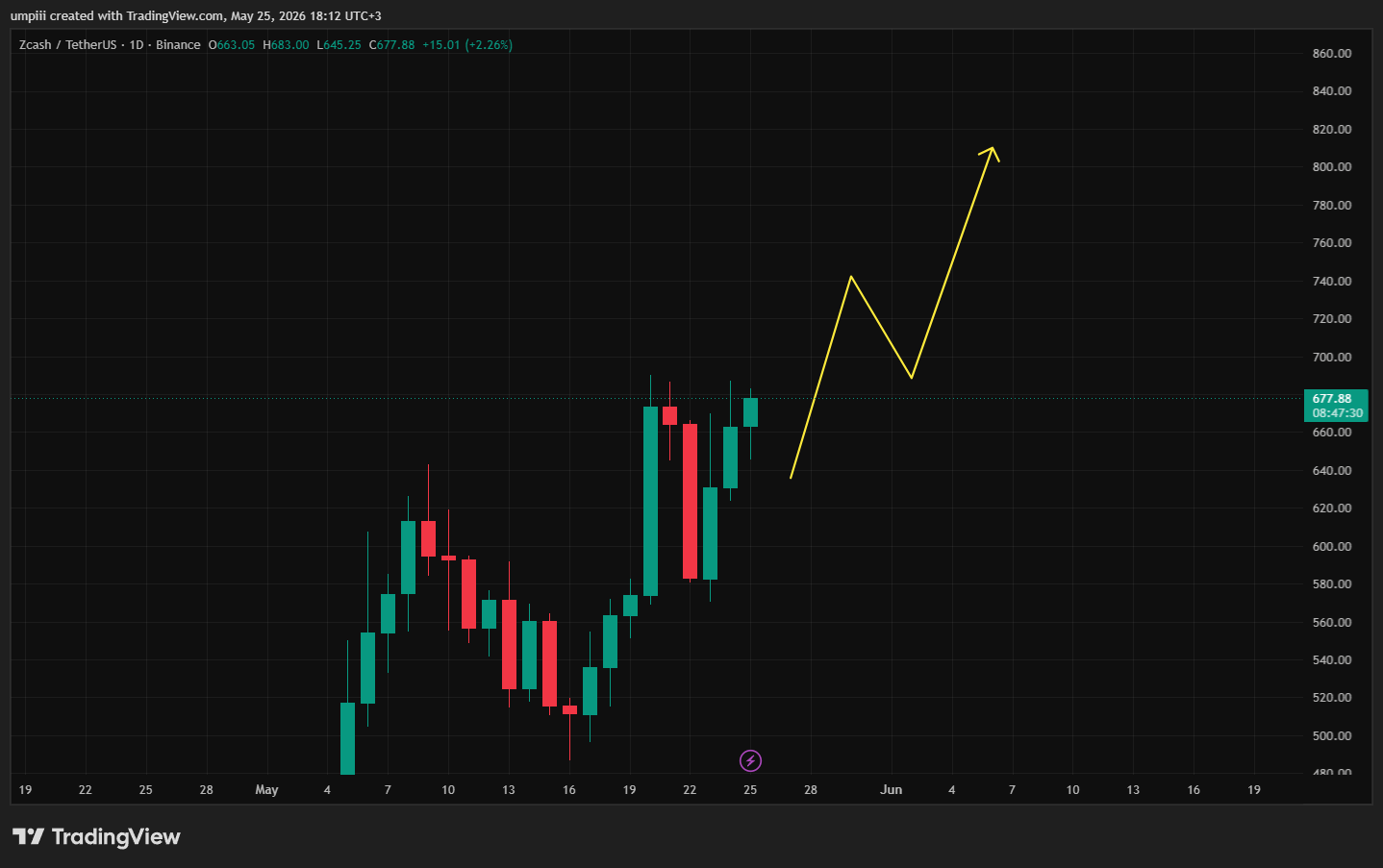This screenshot has width=1383, height=868.
Task: Click the 580.00 price axis label
Action: [1332, 584]
